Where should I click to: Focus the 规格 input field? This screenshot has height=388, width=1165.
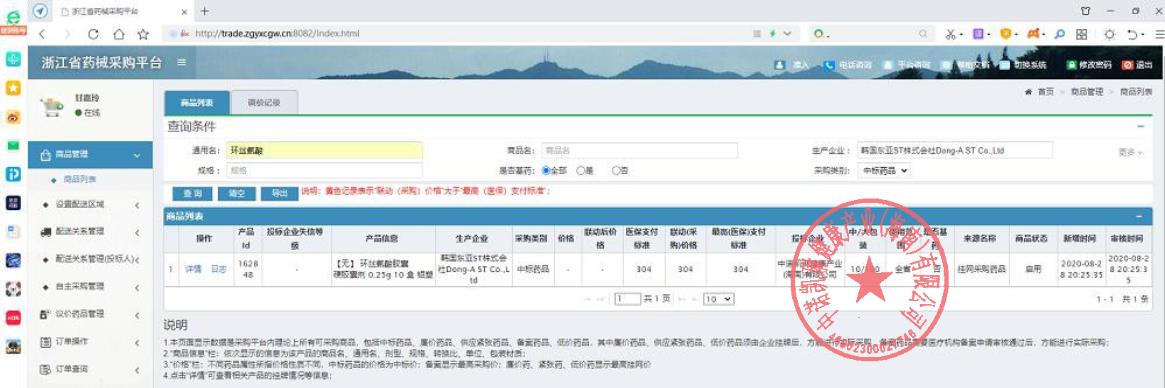[324, 170]
